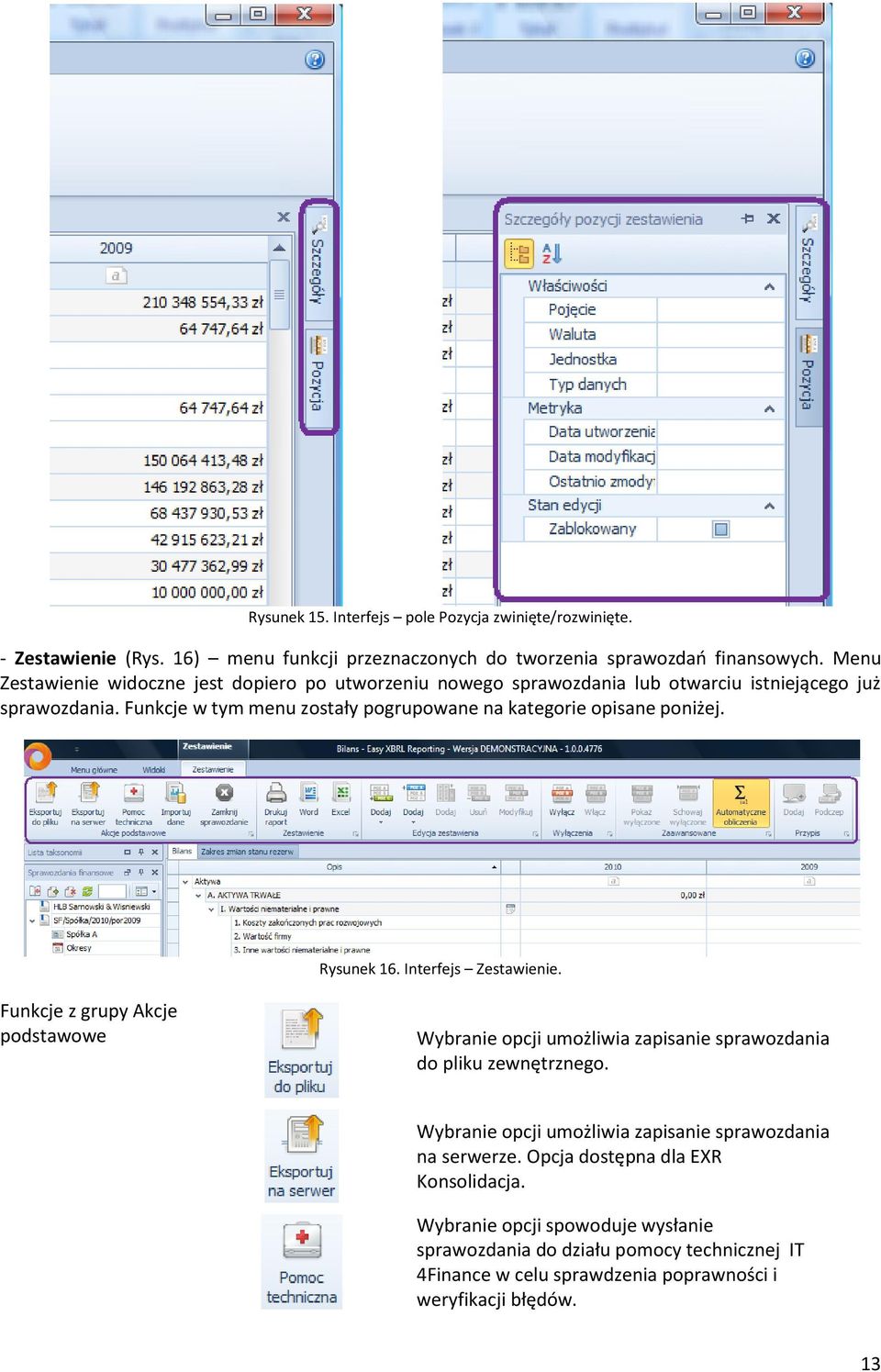Click the Usuń button in Edycja zestawienia

tap(478, 799)
